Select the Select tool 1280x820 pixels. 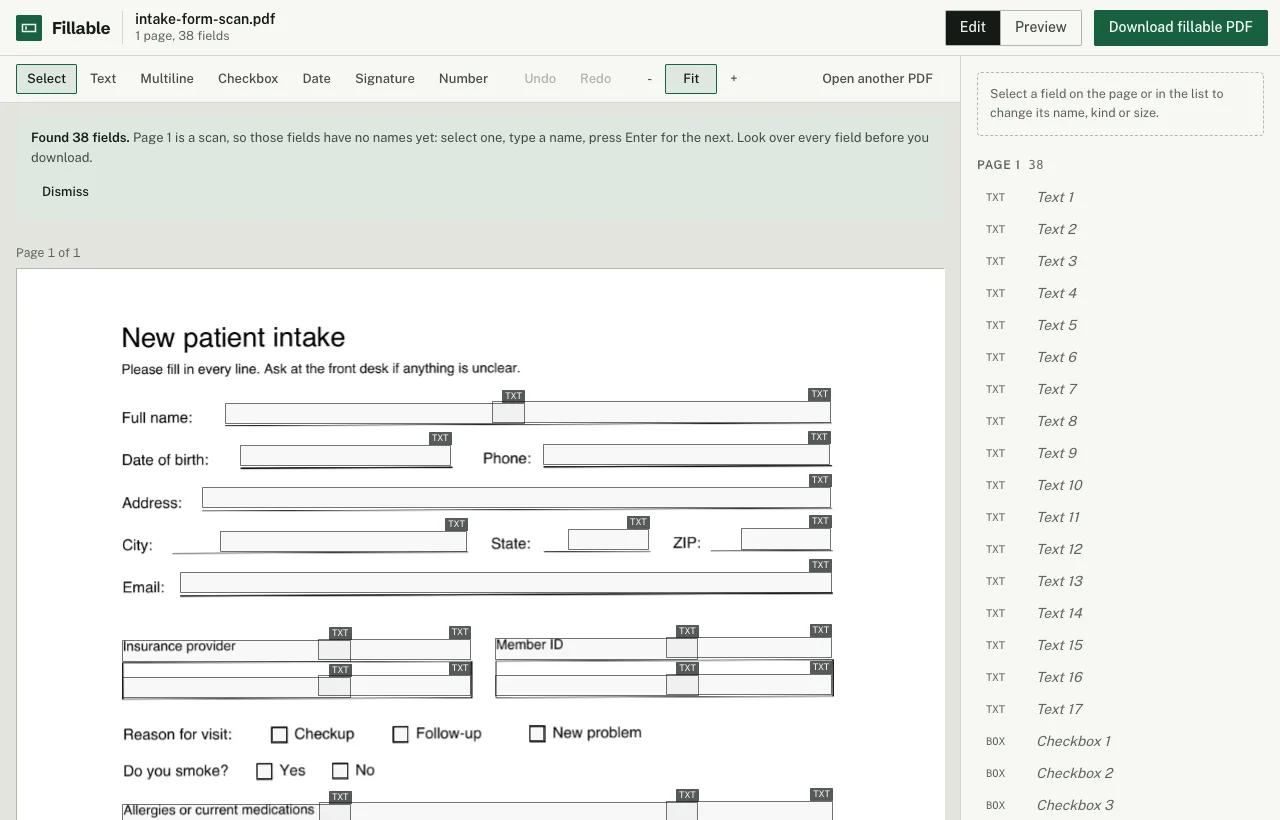pyautogui.click(x=46, y=79)
